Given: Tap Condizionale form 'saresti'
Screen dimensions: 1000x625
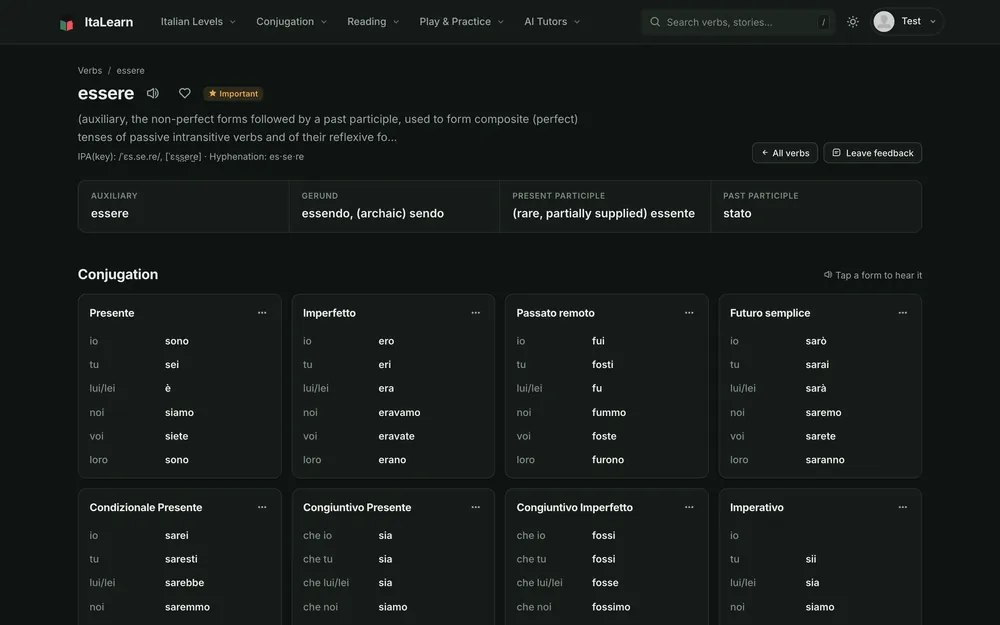Looking at the screenshot, I should click(x=181, y=559).
